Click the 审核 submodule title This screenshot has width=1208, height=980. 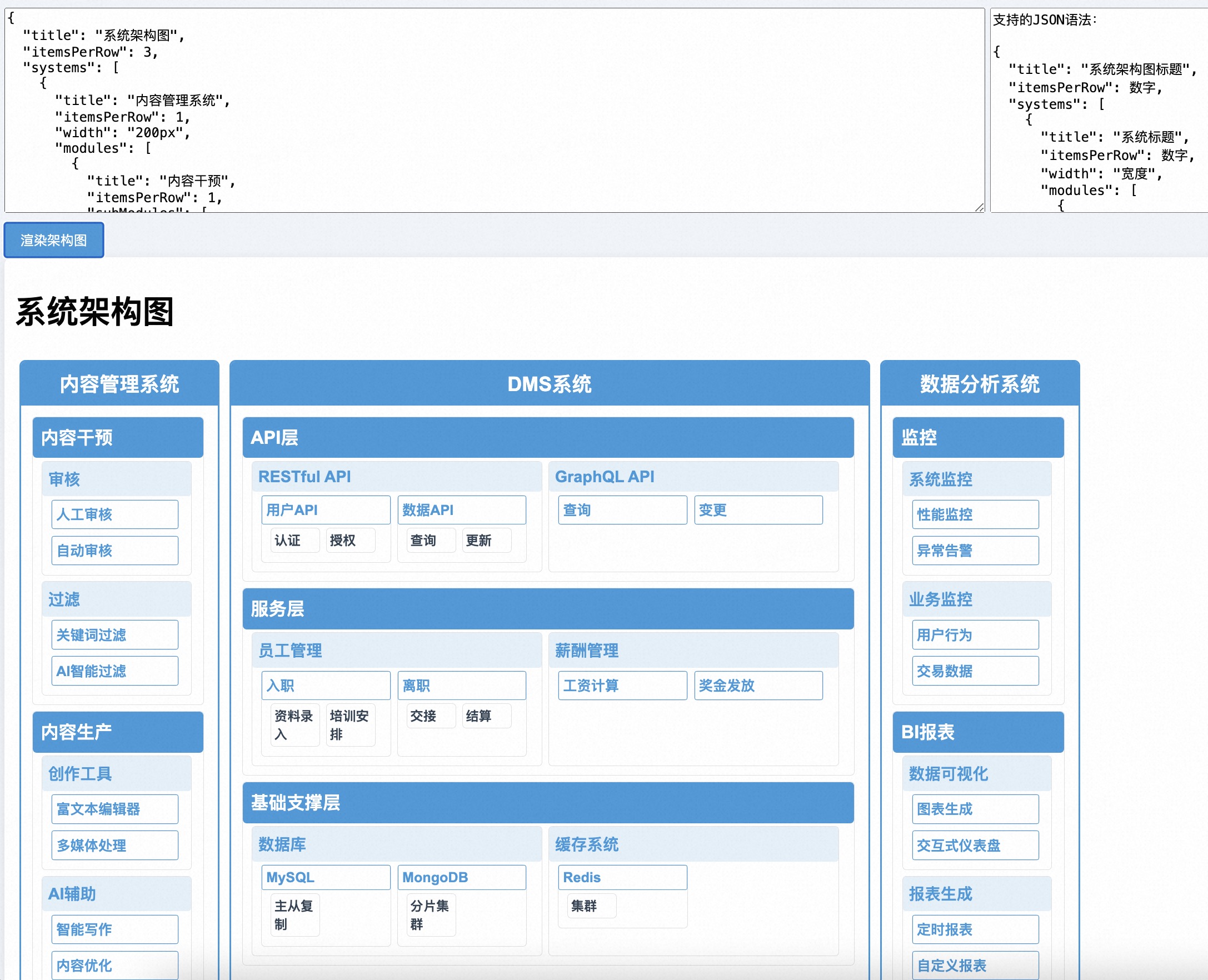(117, 479)
